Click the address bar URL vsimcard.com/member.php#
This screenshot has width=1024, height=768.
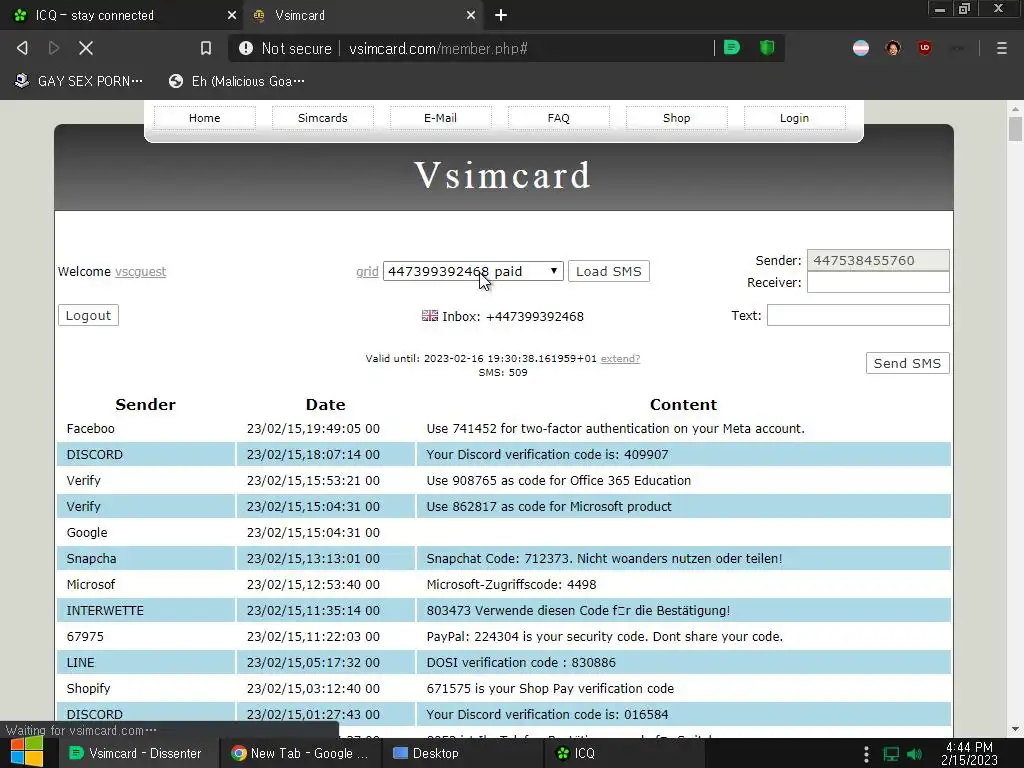(438, 48)
